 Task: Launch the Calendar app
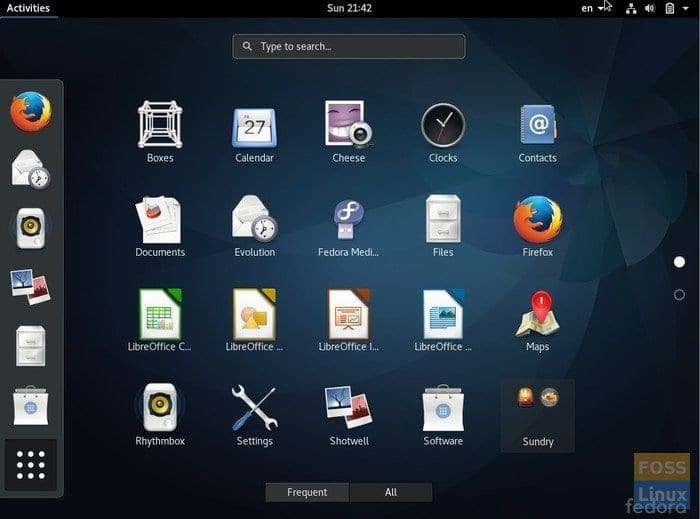click(x=254, y=133)
